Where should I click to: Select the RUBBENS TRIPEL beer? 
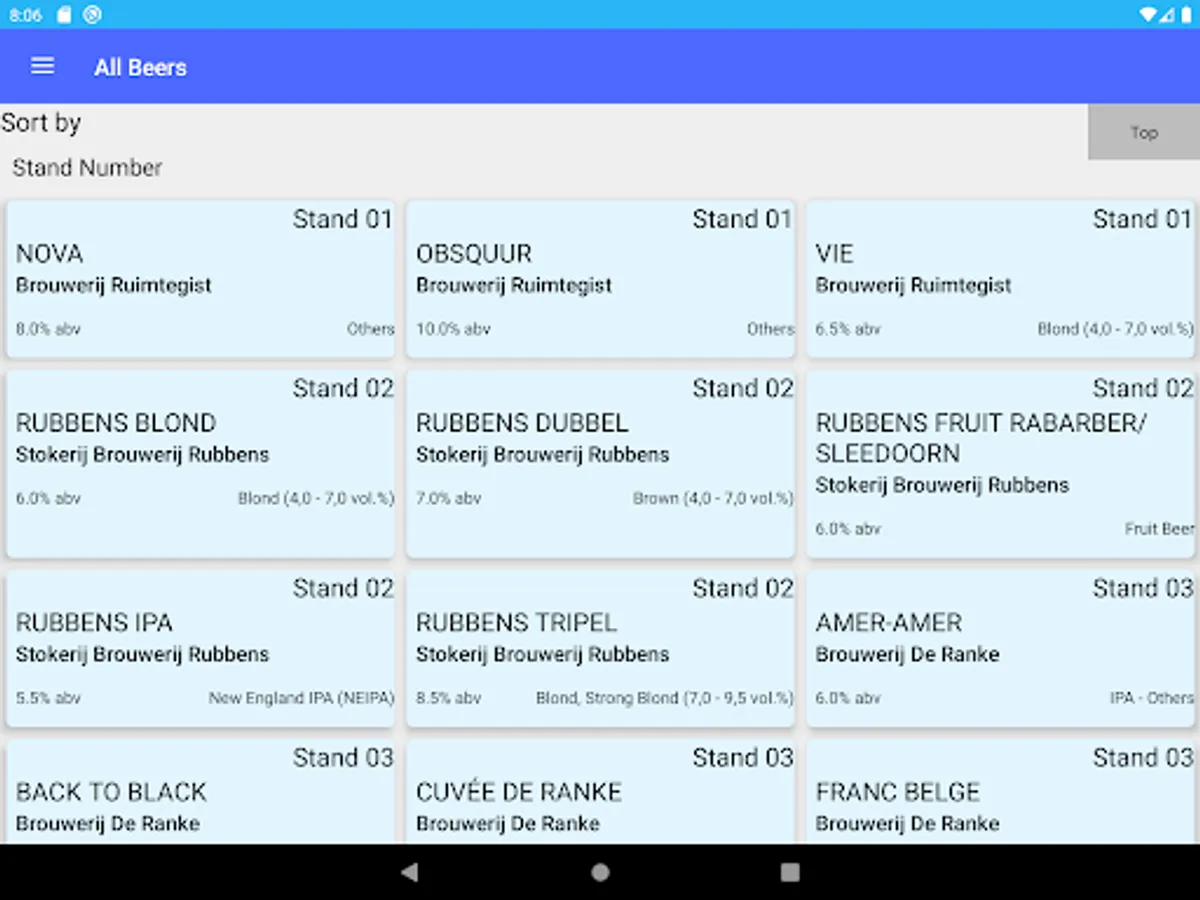[x=600, y=648]
